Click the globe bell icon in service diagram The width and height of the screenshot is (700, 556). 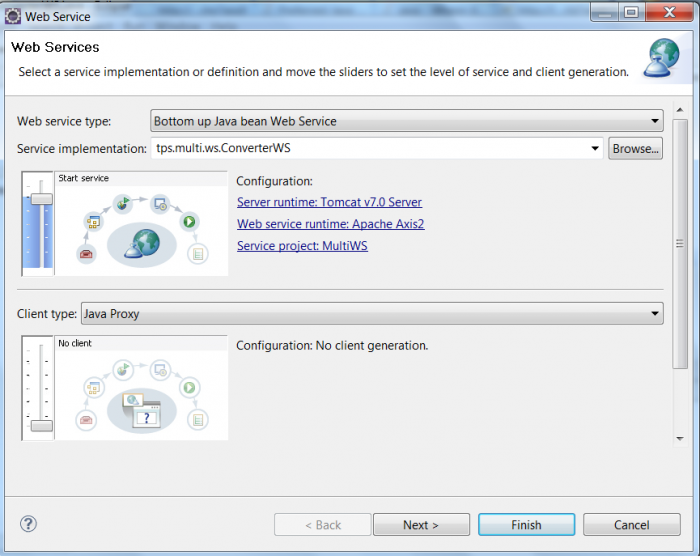tap(142, 244)
